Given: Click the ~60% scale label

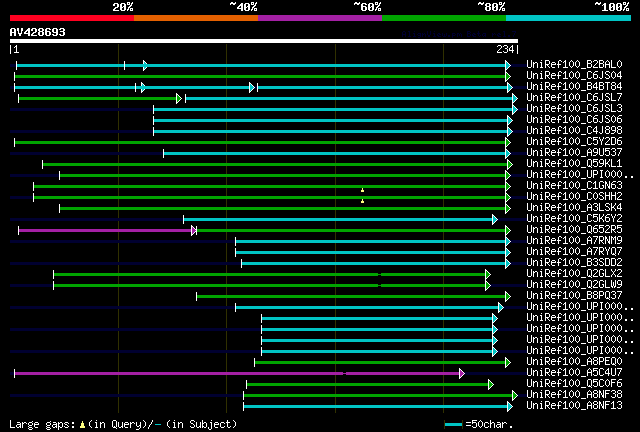Looking at the screenshot, I should point(367,7).
